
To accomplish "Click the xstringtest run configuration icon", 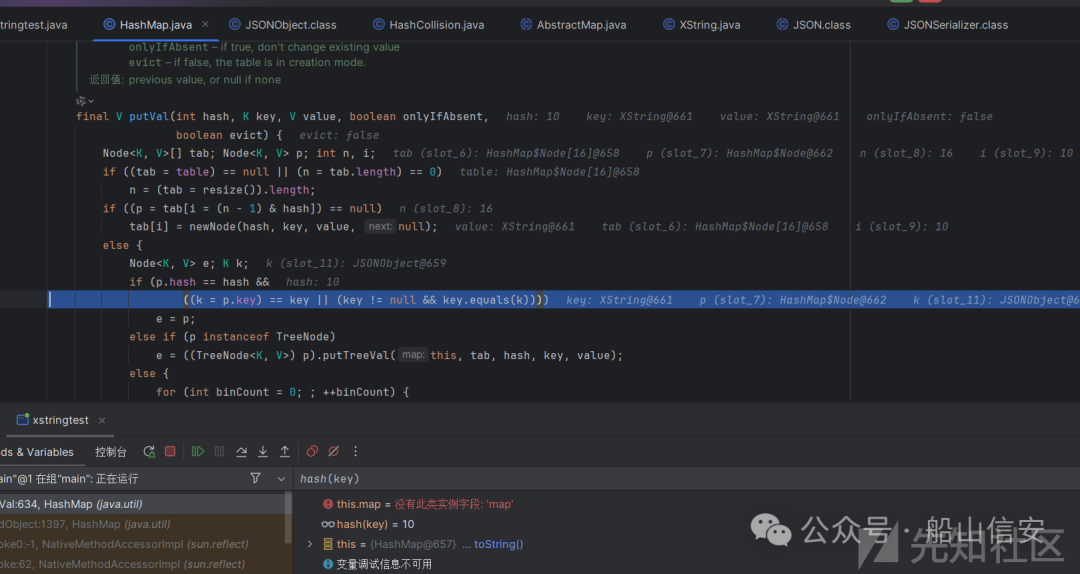I will pyautogui.click(x=23, y=420).
